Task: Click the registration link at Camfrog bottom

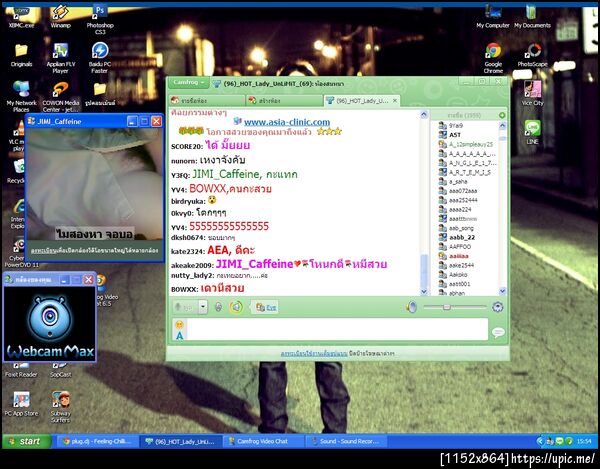Action: click(x=314, y=354)
